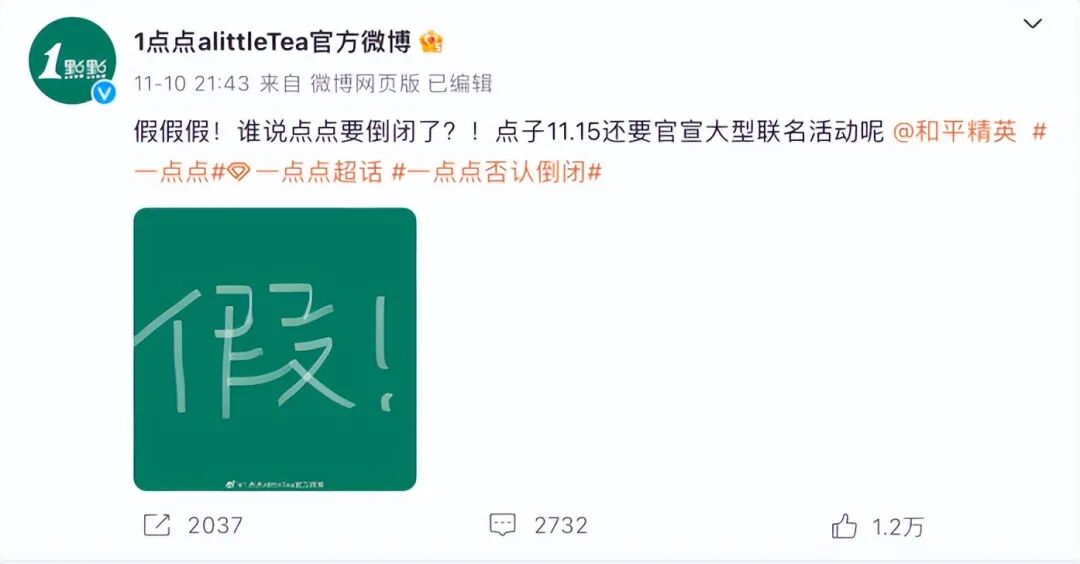1080x564 pixels.
Task: Open the 1点点 green profile avatar
Action: (x=72, y=61)
